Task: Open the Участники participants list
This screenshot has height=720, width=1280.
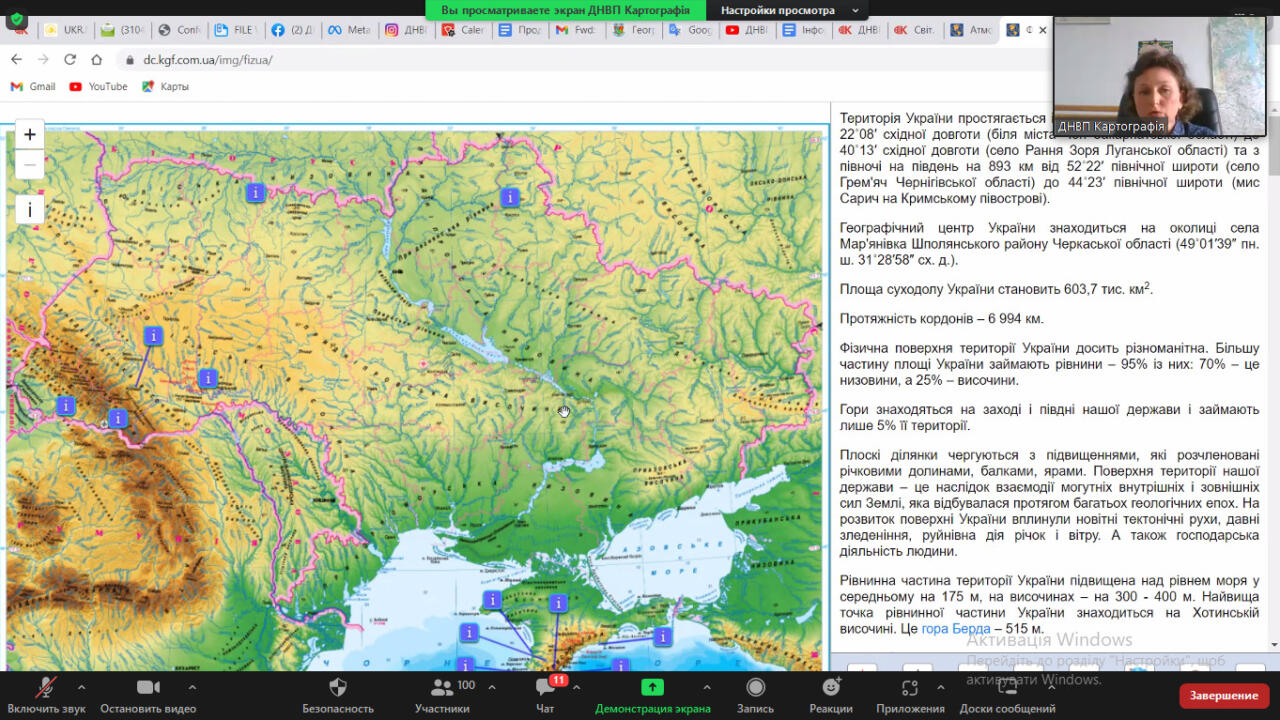Action: coord(443,696)
